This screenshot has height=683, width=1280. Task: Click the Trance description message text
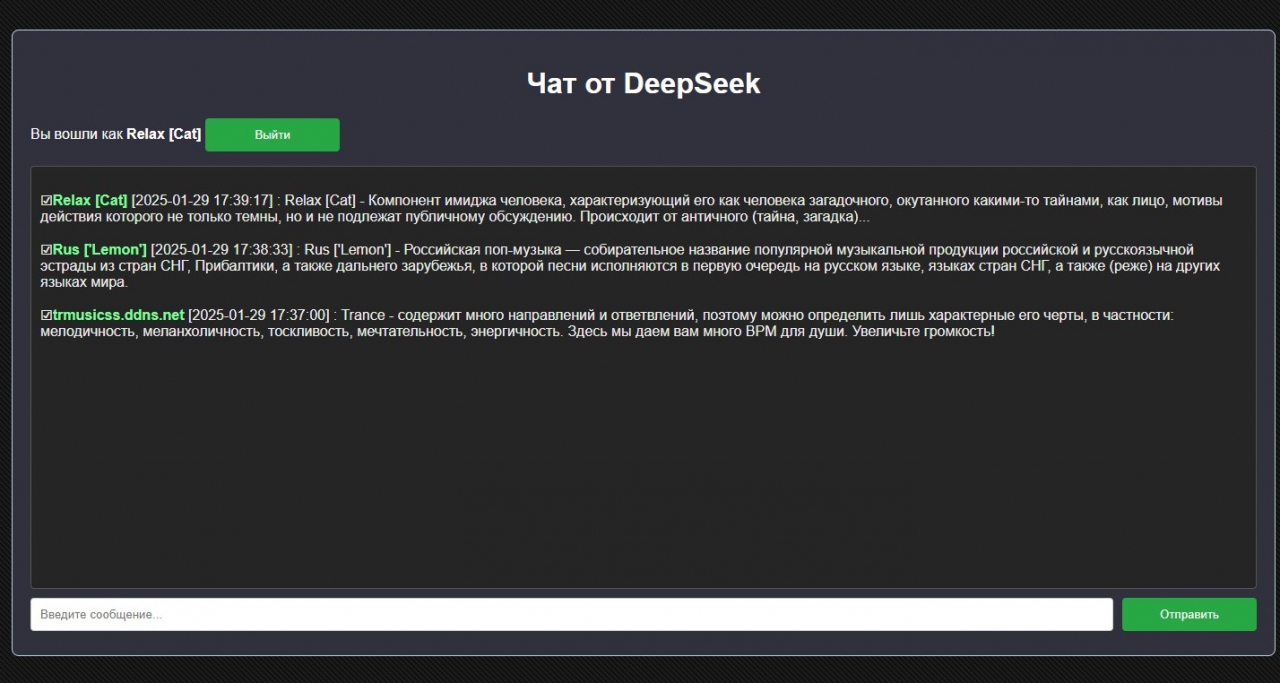pos(607,323)
